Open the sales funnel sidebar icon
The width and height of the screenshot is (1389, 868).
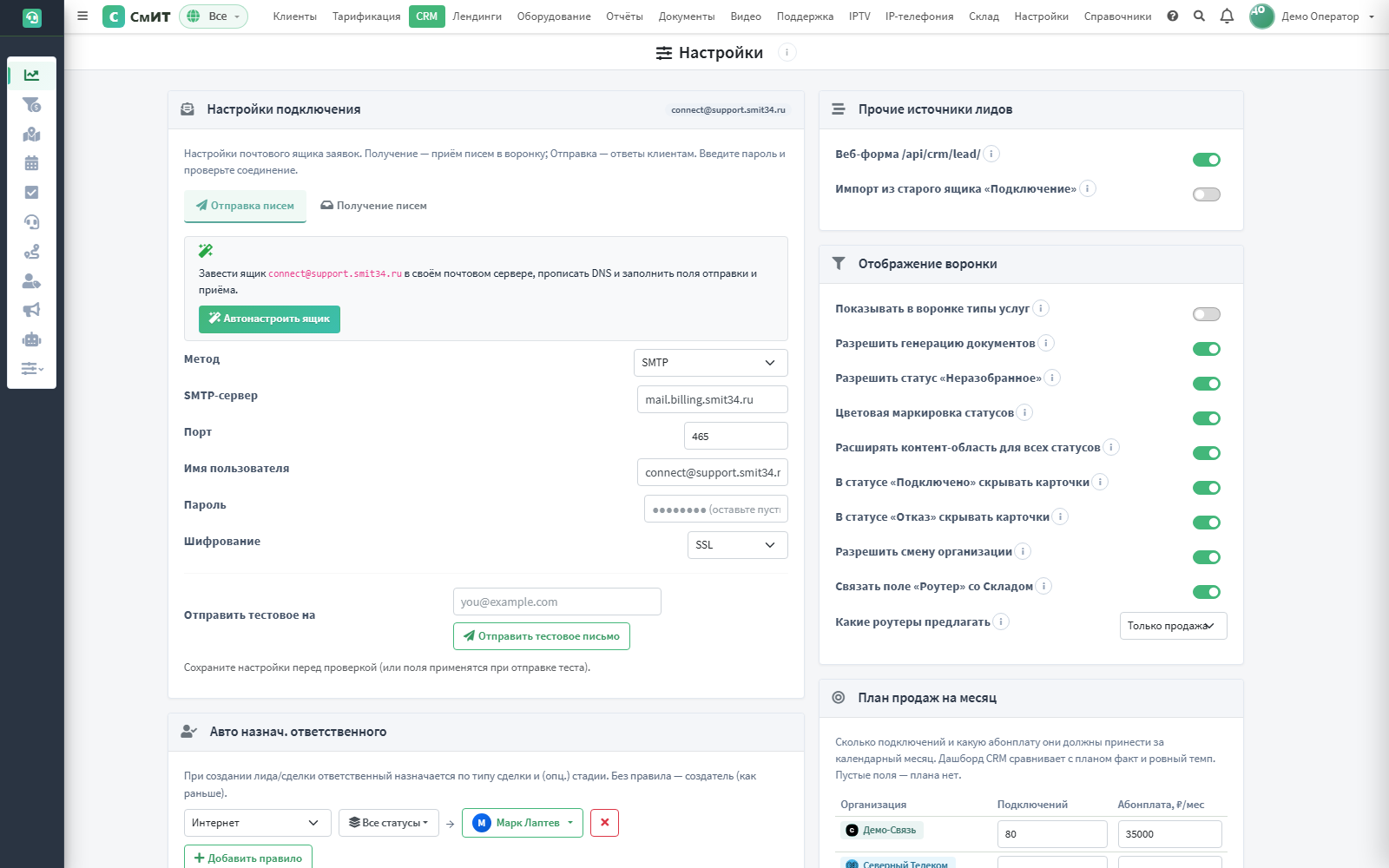point(31,105)
